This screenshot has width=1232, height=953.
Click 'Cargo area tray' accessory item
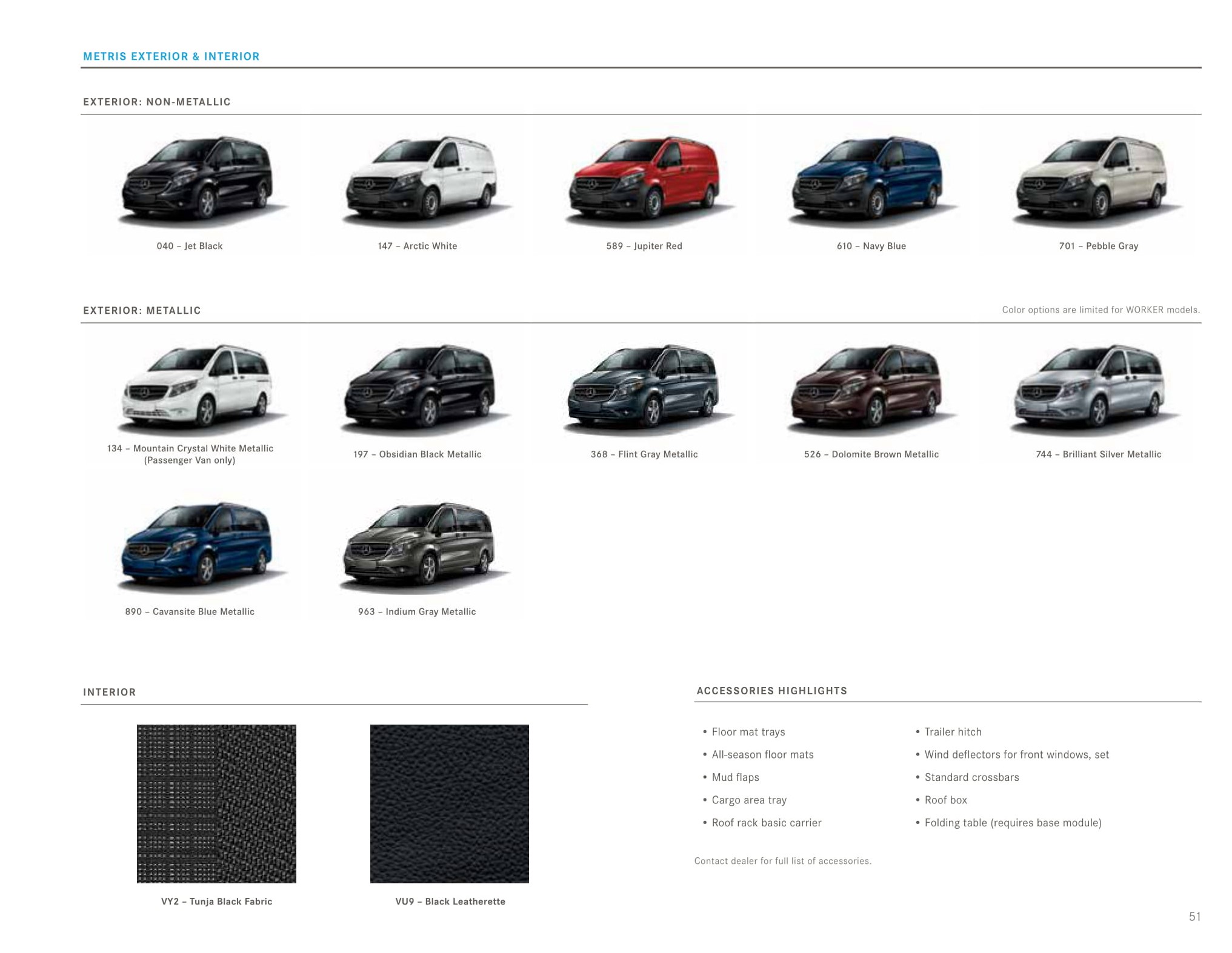(749, 800)
